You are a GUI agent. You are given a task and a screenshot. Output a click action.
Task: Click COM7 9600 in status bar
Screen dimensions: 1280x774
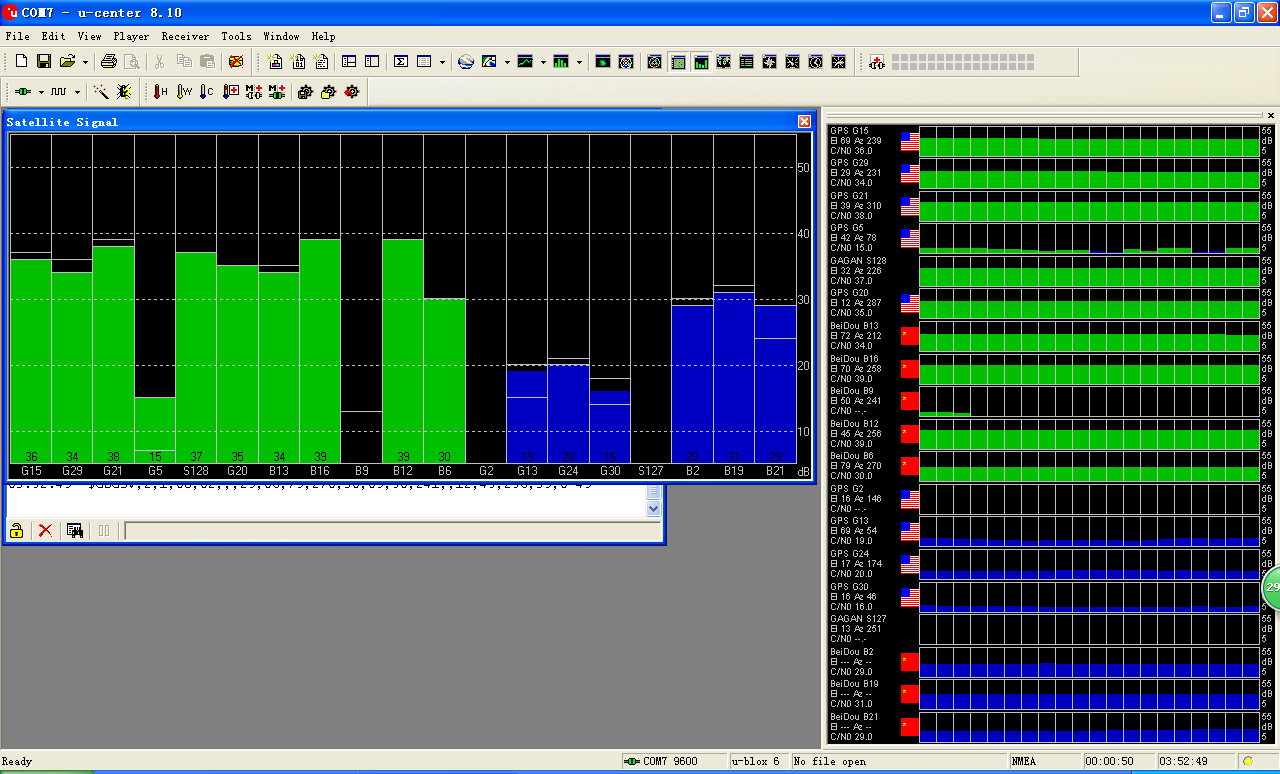tap(674, 761)
